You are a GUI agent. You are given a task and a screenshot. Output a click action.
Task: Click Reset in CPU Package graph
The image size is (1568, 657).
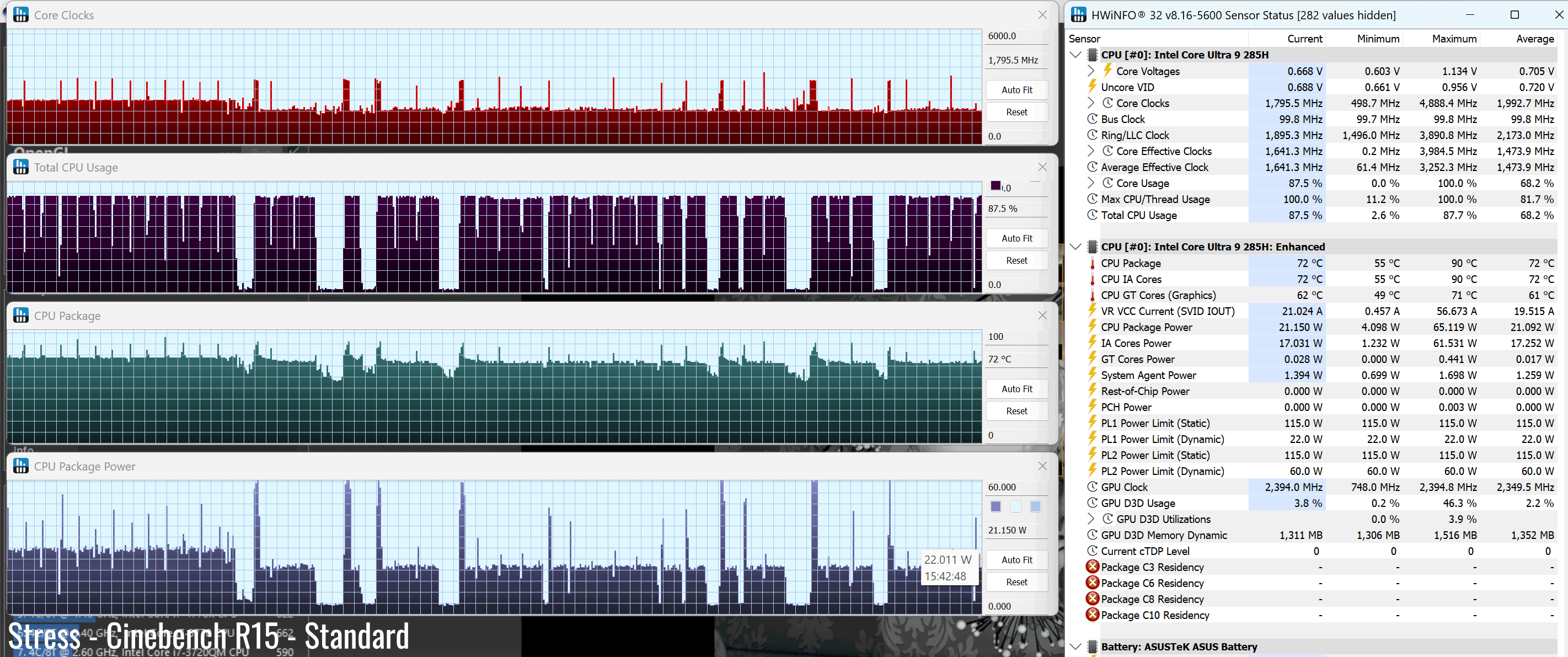[1016, 411]
